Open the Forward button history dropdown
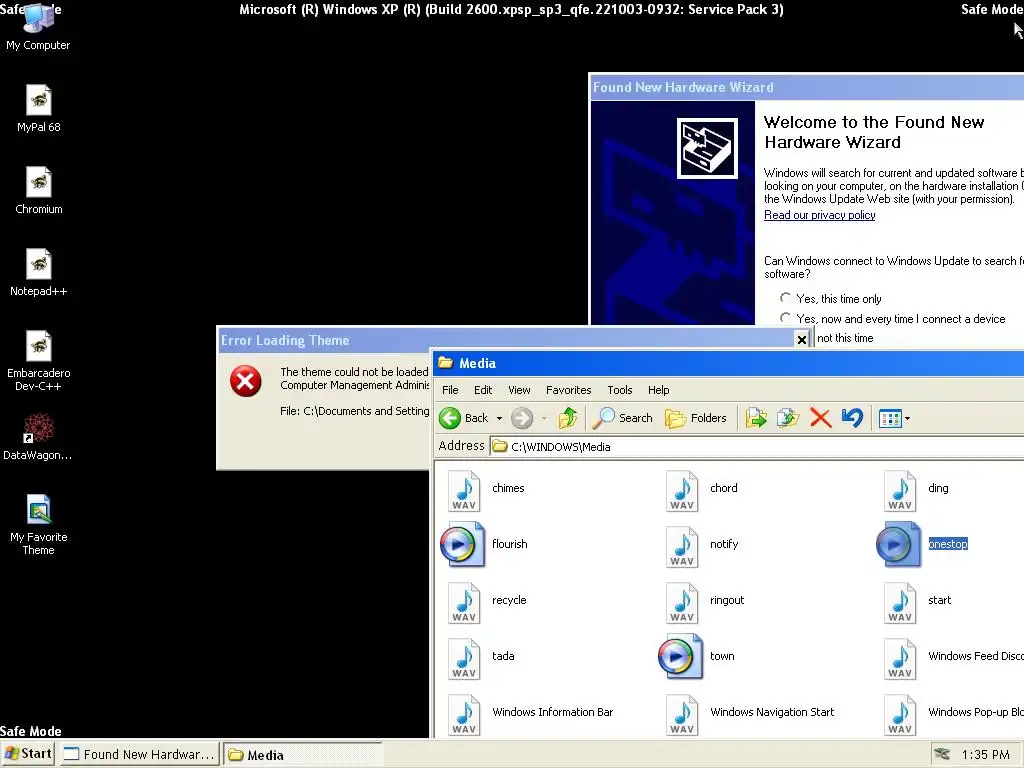 click(543, 418)
